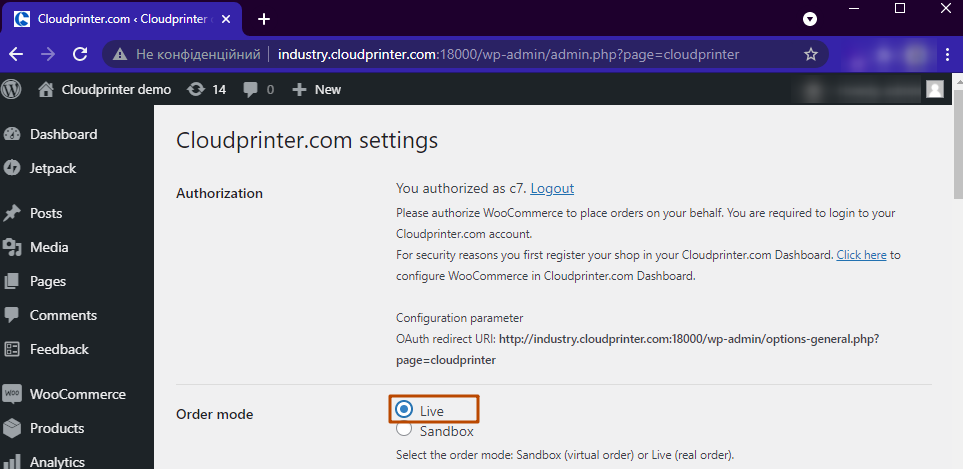Click the Products box icon

click(x=12, y=428)
